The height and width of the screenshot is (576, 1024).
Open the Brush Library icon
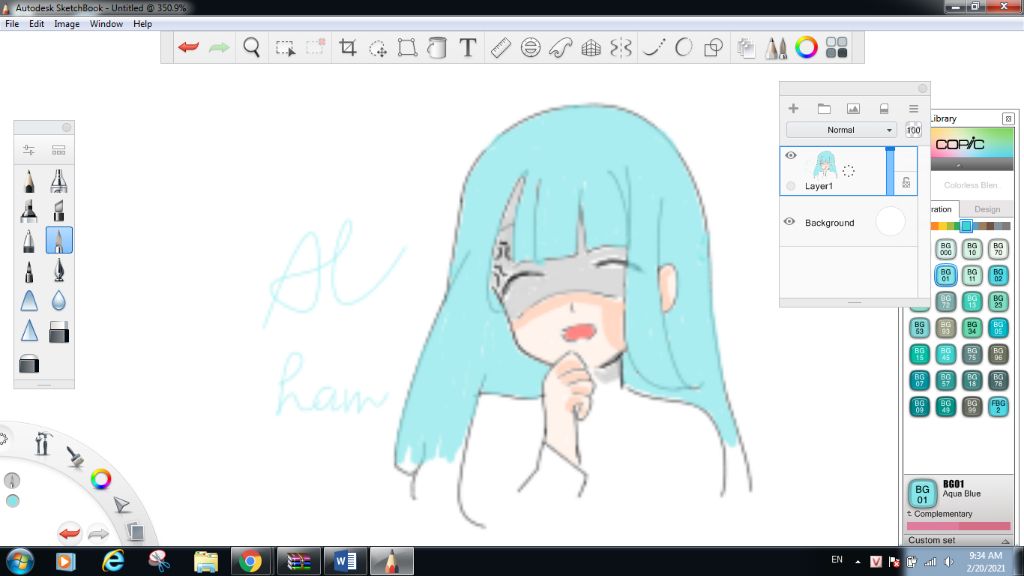59,150
